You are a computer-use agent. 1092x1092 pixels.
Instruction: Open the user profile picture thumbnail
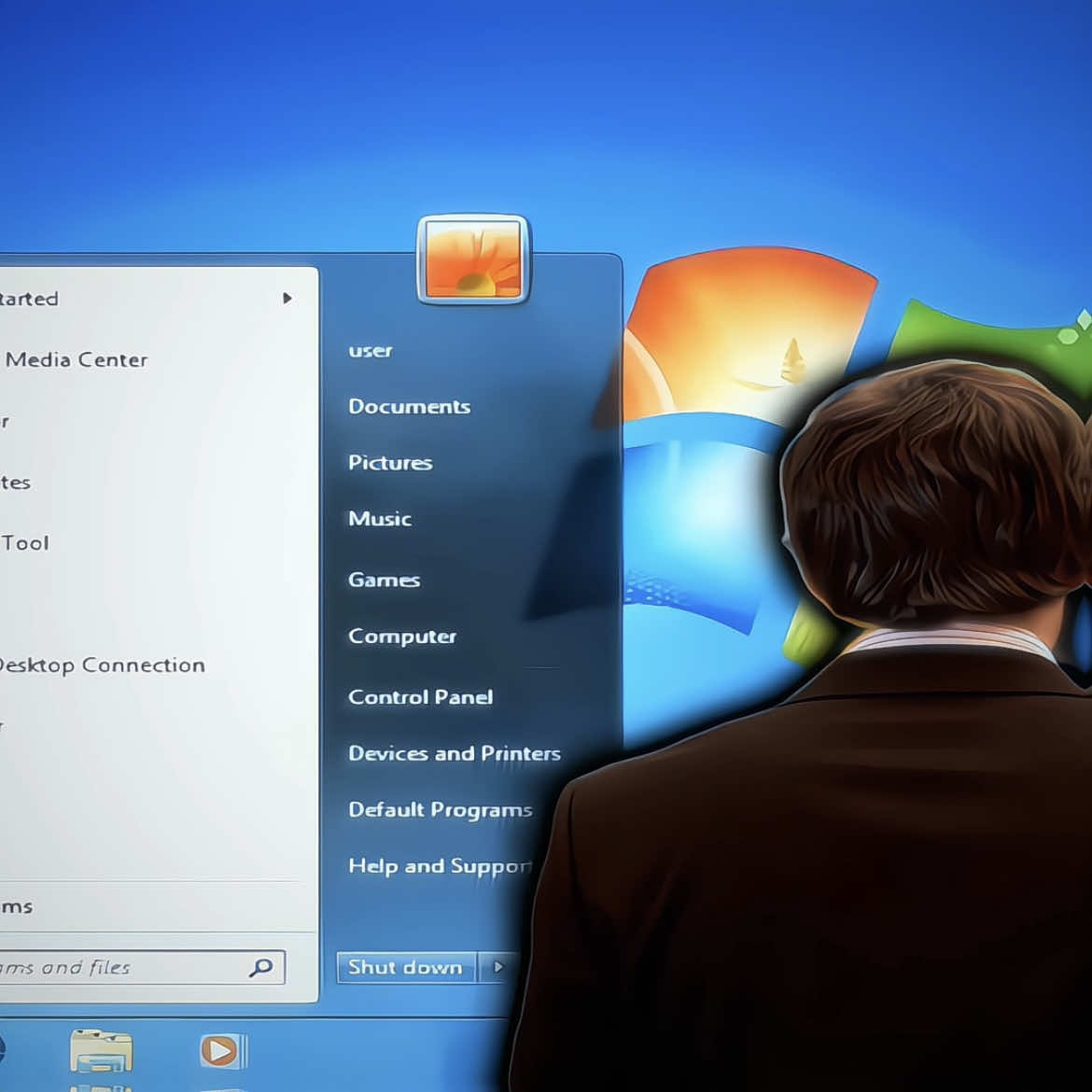coord(473,259)
